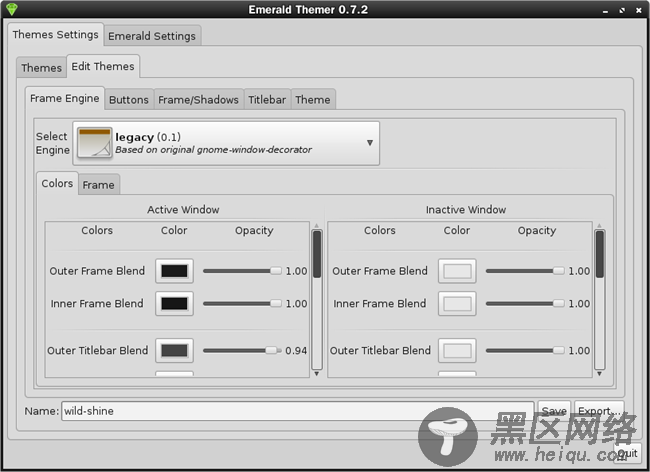
Task: Pick Inactive Window Inner Frame Blend color
Action: (x=457, y=304)
